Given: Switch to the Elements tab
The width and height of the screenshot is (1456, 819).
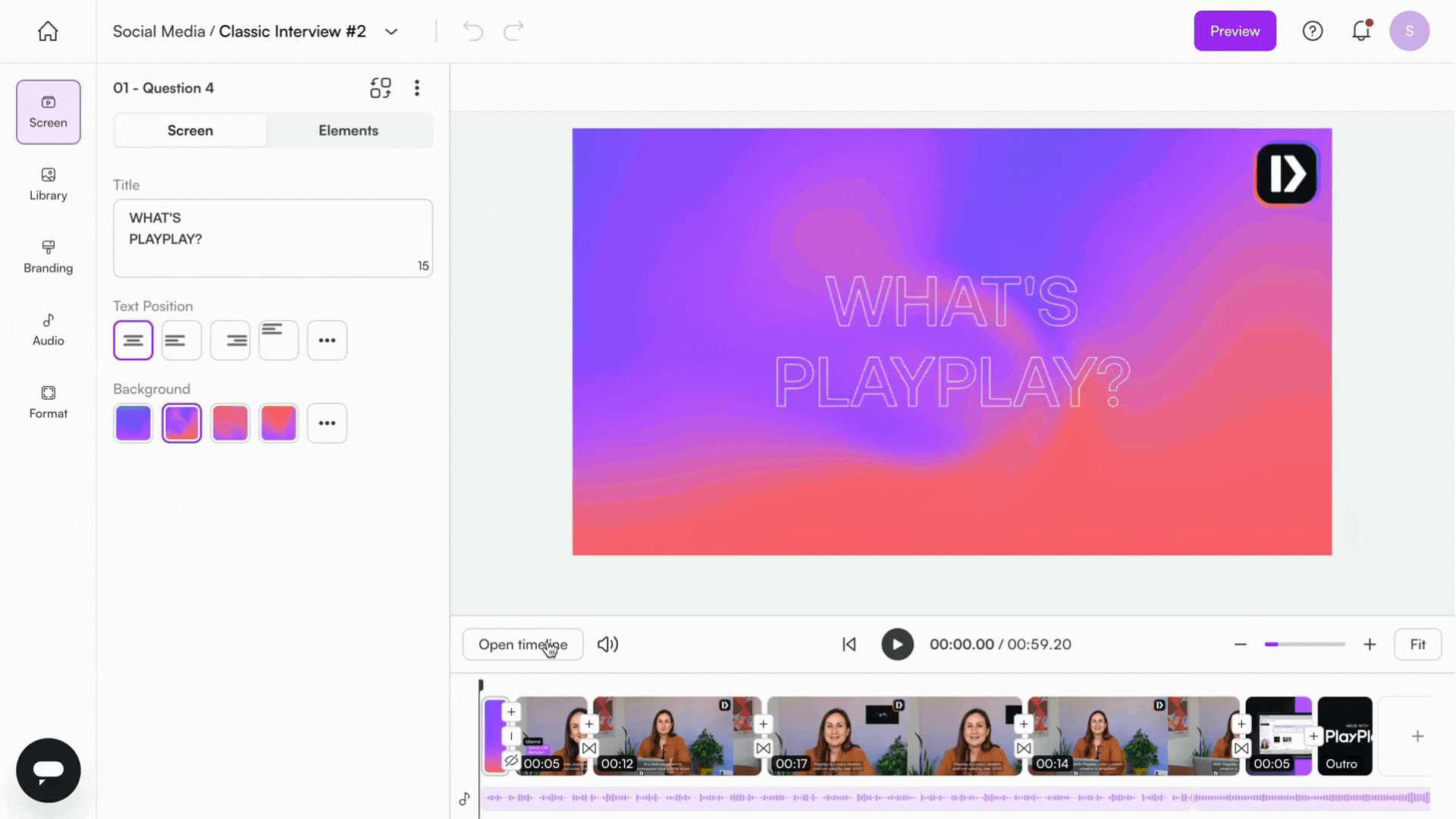Looking at the screenshot, I should point(348,130).
